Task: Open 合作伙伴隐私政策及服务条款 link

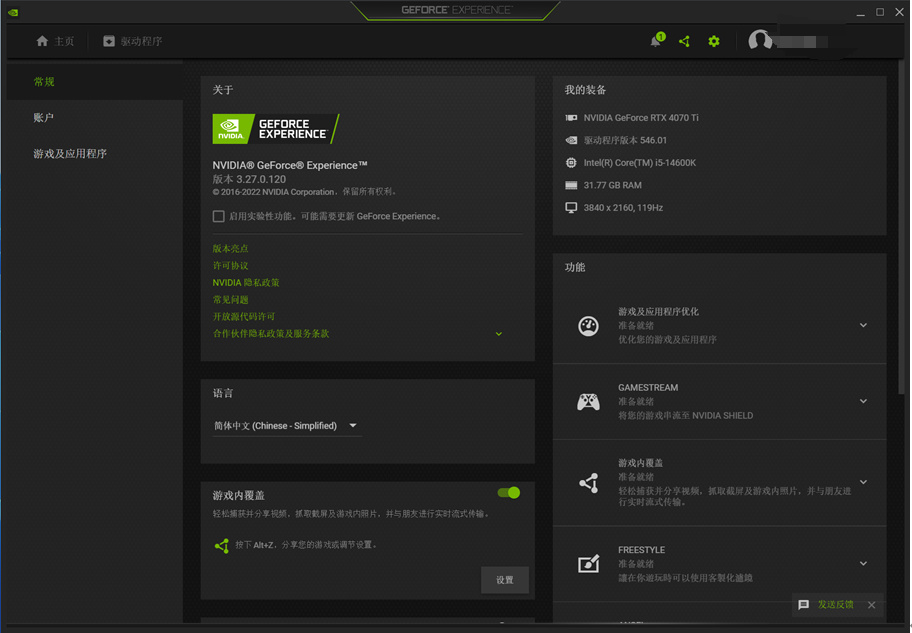Action: tap(270, 333)
